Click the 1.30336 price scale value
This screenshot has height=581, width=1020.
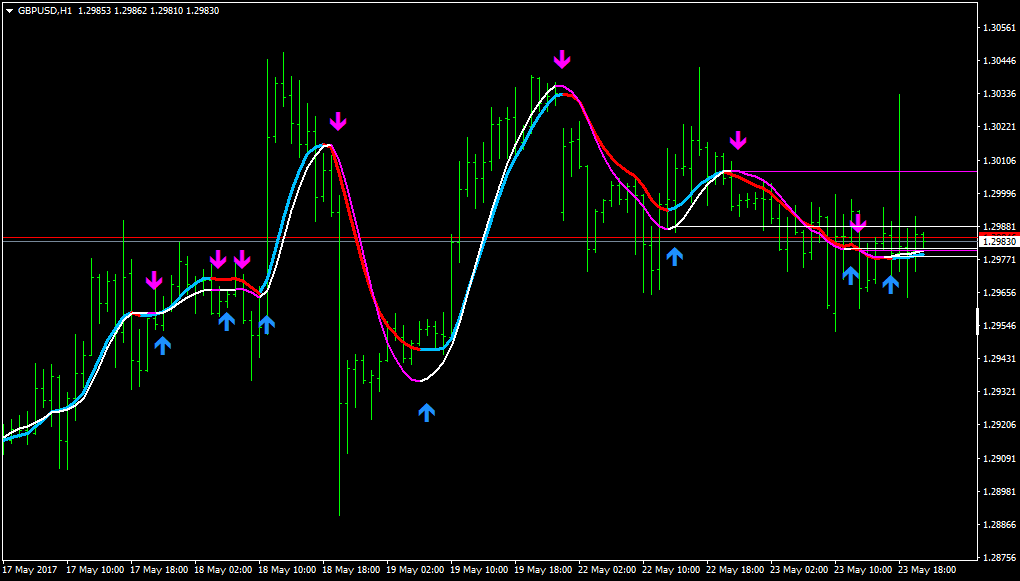coord(1000,94)
